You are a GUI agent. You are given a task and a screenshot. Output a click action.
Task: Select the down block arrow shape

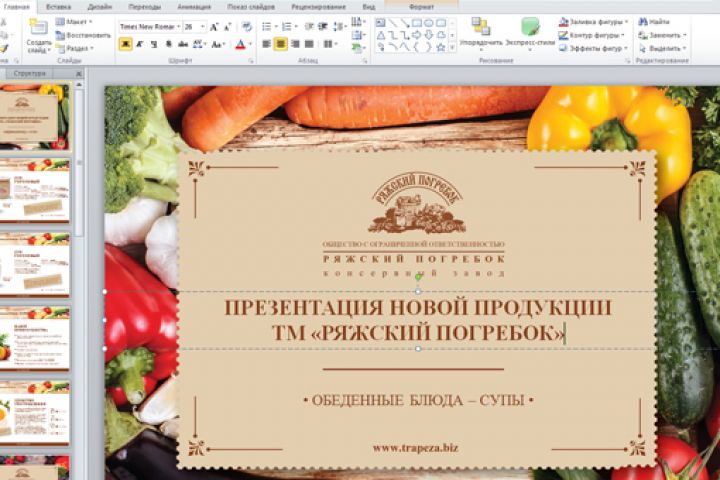pyautogui.click(x=428, y=35)
